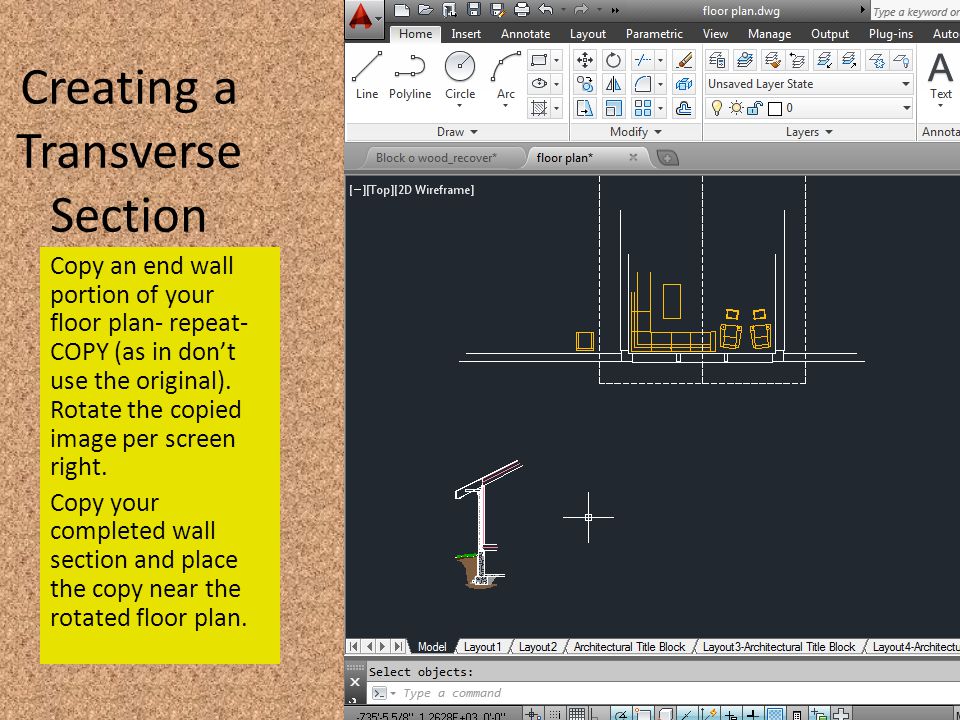This screenshot has height=720, width=960.
Task: Switch to the Insert ribbon tab
Action: [466, 34]
